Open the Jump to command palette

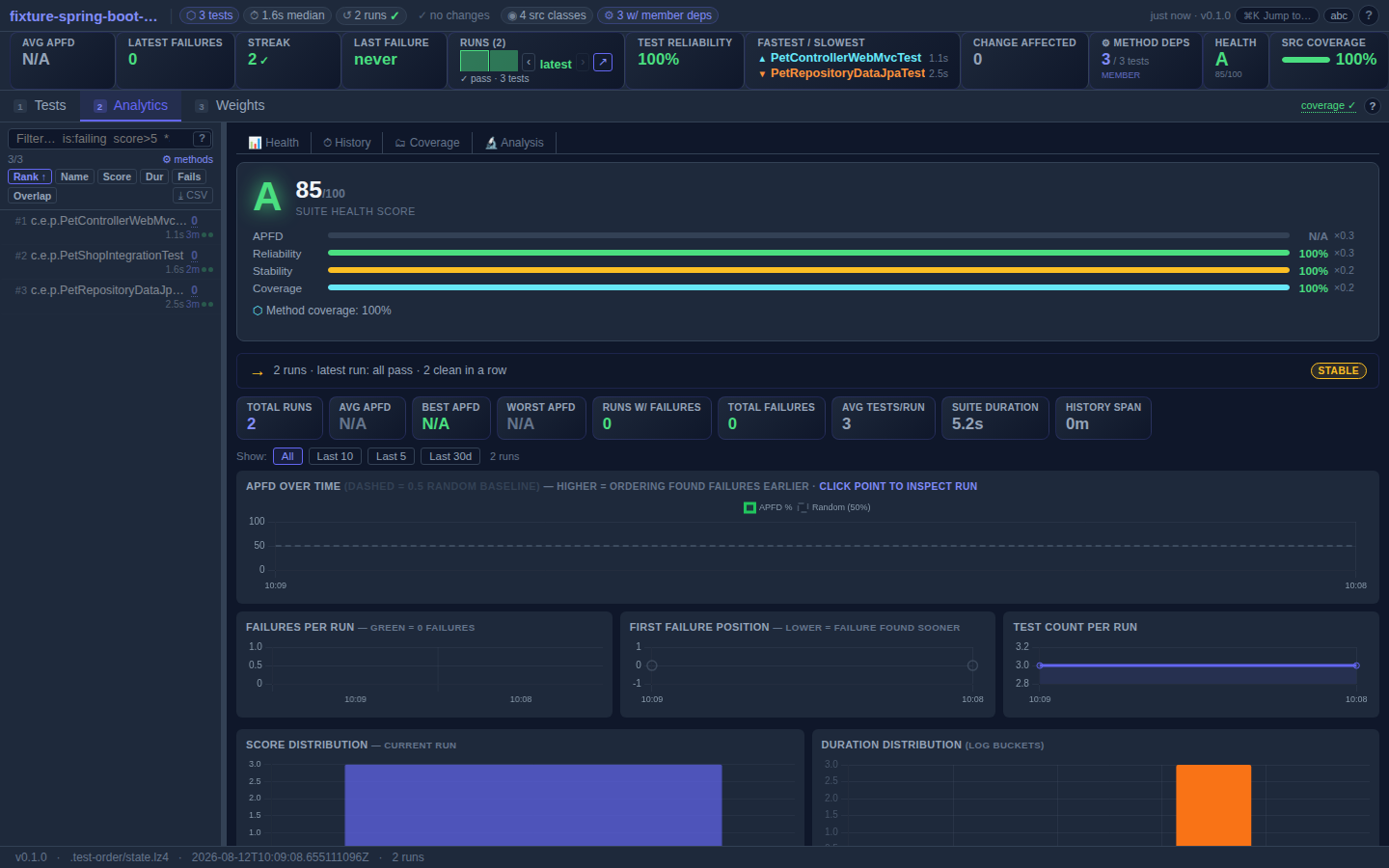click(1277, 15)
